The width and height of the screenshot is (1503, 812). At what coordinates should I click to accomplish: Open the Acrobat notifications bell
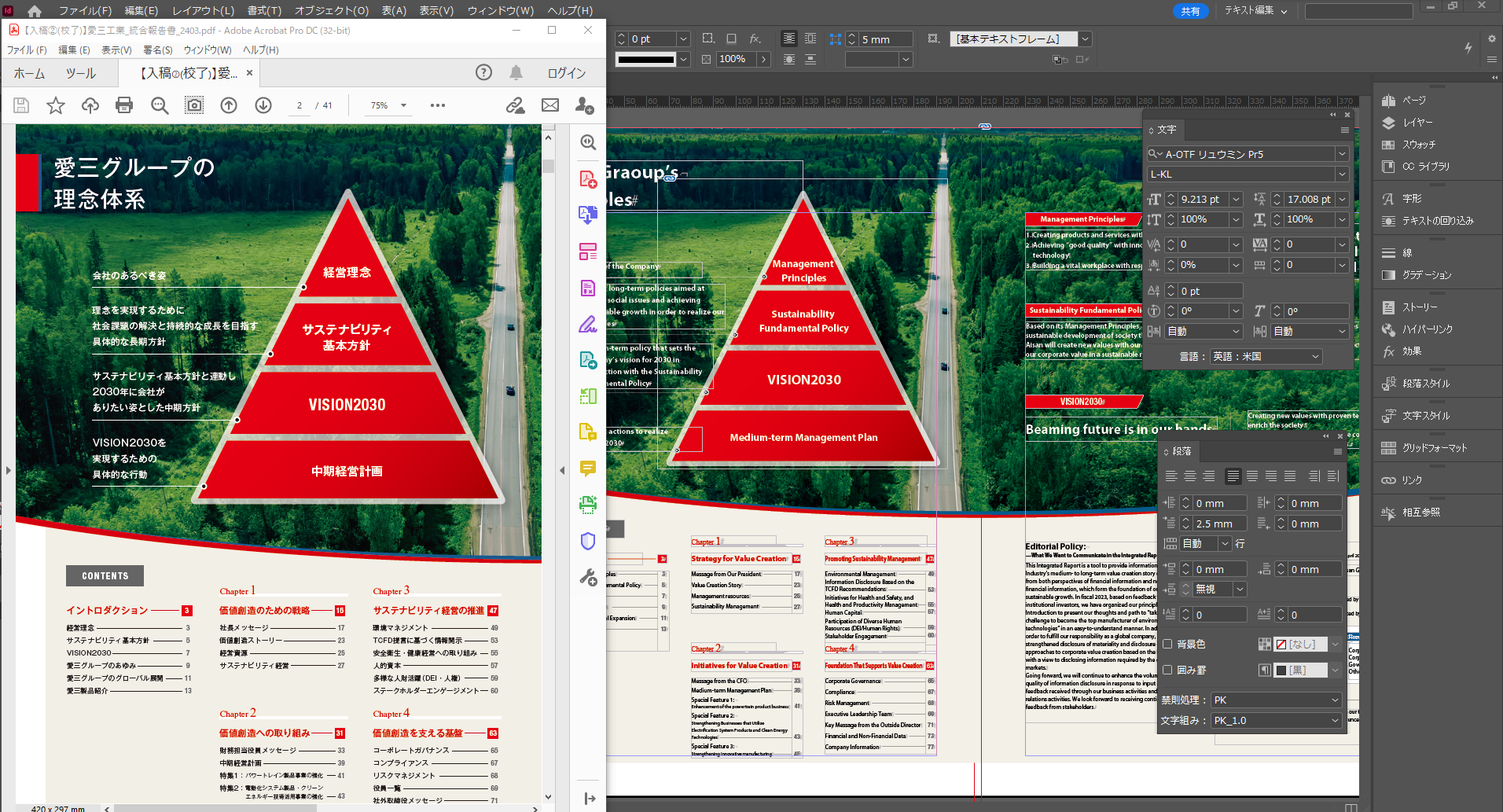516,72
